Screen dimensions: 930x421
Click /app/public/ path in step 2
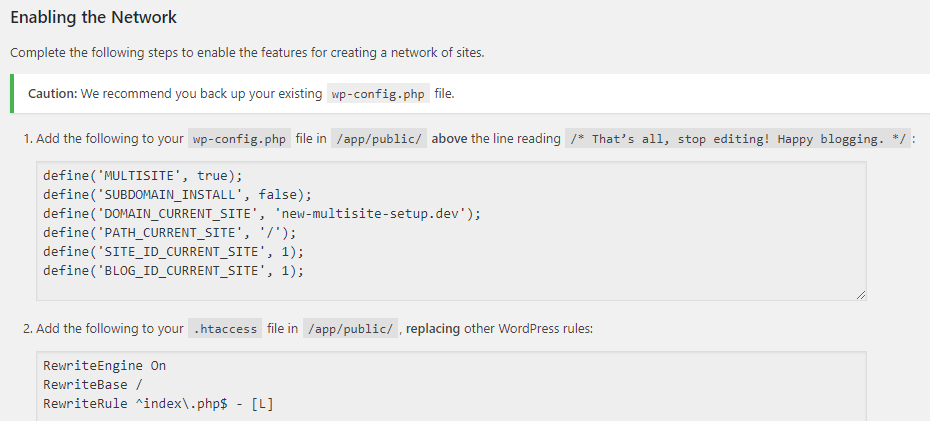click(x=351, y=328)
